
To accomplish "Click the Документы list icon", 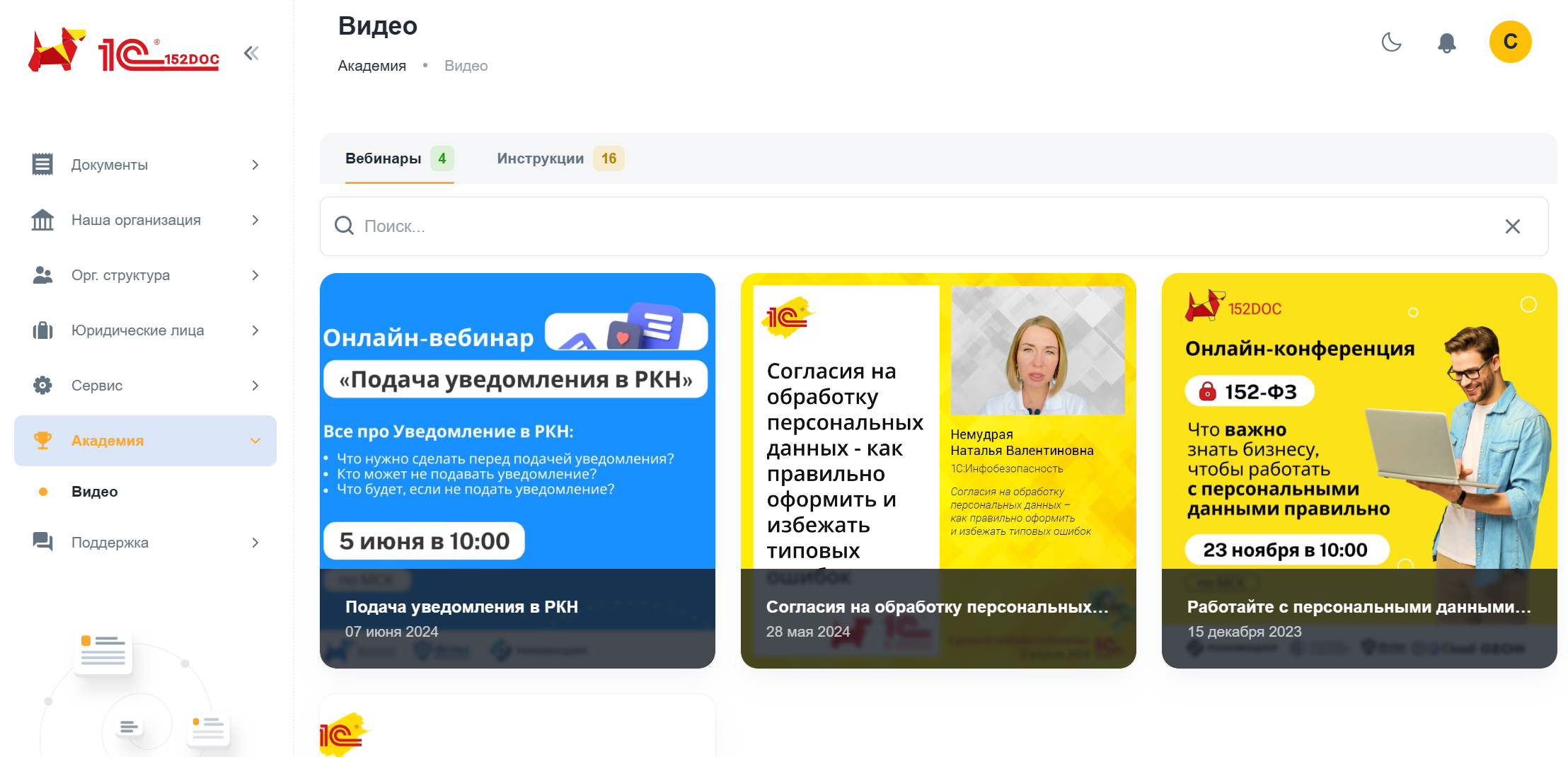I will pyautogui.click(x=42, y=164).
